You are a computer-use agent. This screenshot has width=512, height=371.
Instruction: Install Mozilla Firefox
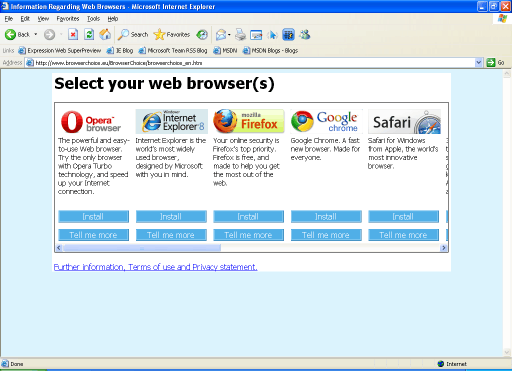(248, 217)
